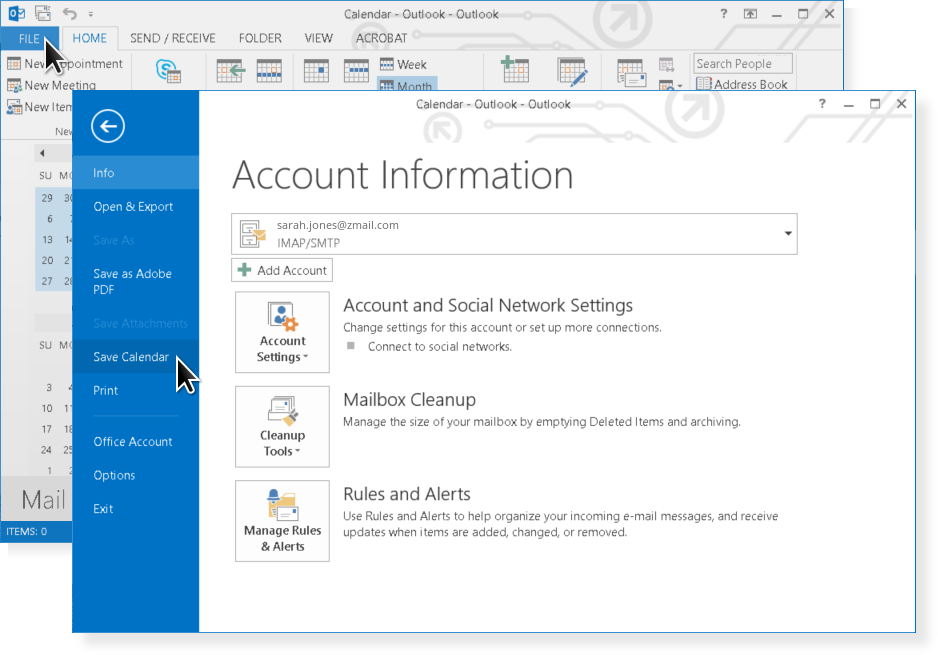The image size is (938, 655).
Task: Click the Search People field
Action: click(x=742, y=64)
